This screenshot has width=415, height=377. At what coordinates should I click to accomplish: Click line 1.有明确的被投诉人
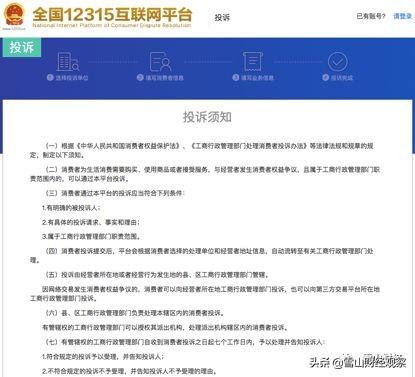click(x=71, y=208)
